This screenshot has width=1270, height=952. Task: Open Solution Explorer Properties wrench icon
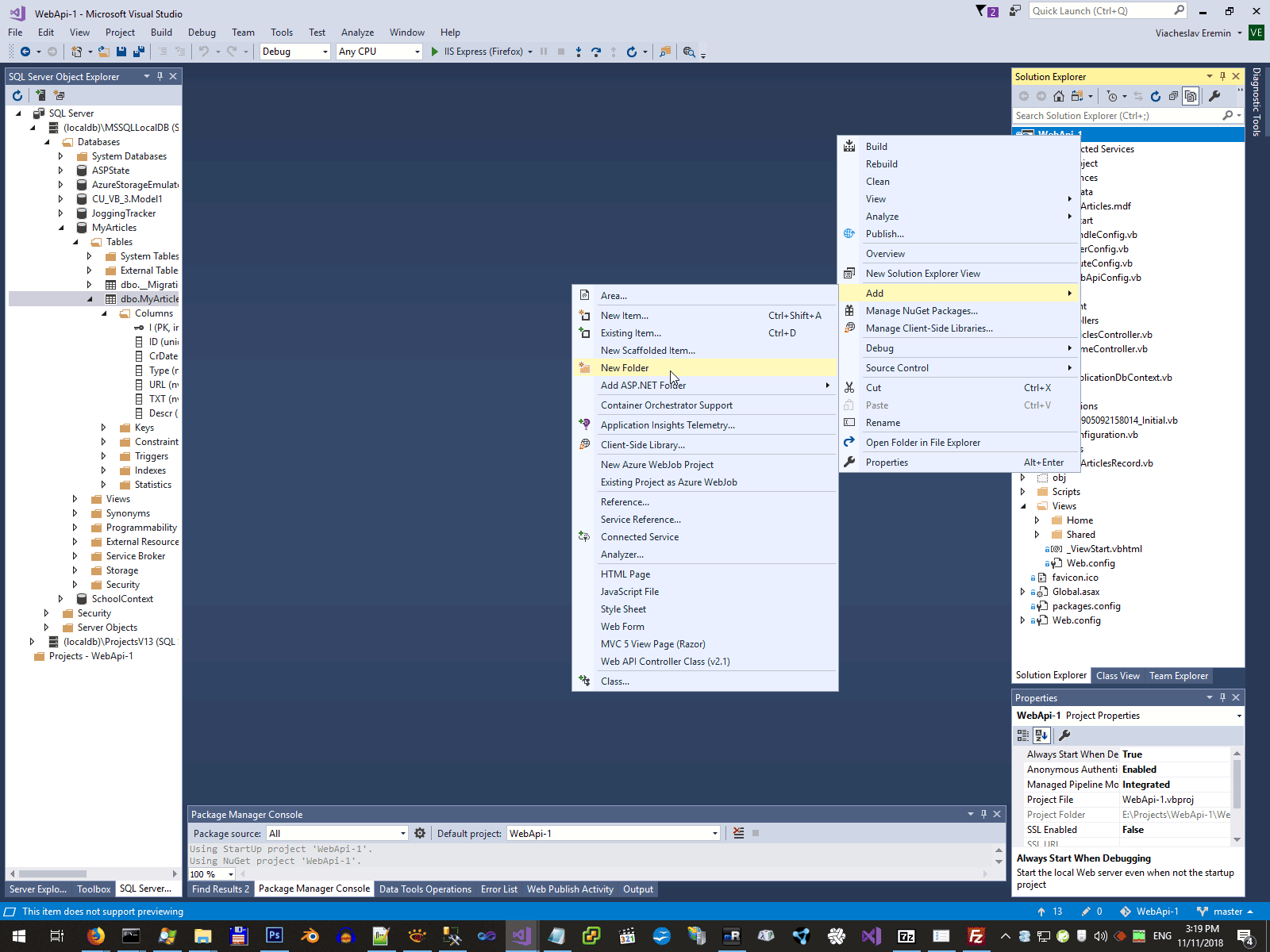tap(1214, 96)
